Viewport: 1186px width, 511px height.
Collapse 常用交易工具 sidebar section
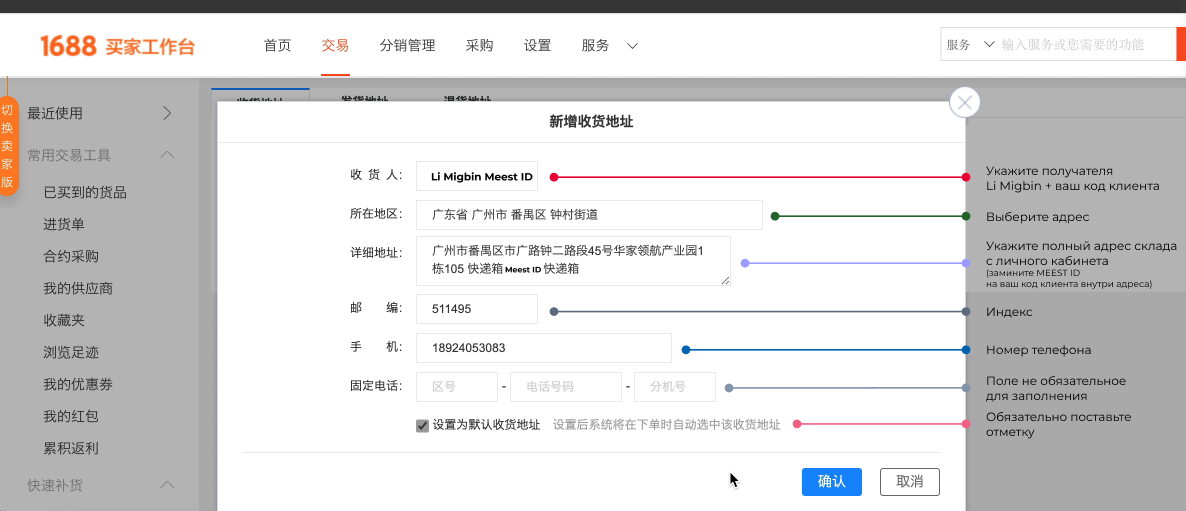167,155
